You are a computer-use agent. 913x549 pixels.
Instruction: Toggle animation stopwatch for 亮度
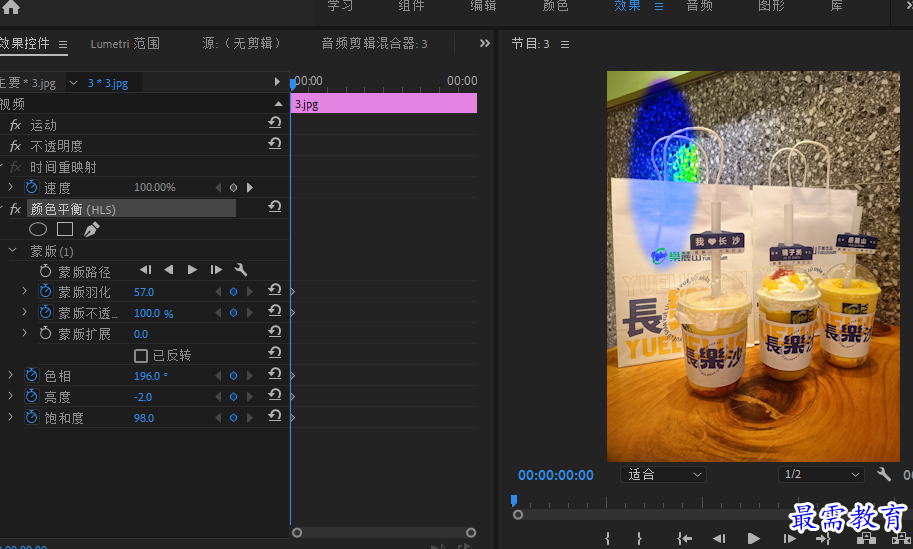click(x=31, y=396)
